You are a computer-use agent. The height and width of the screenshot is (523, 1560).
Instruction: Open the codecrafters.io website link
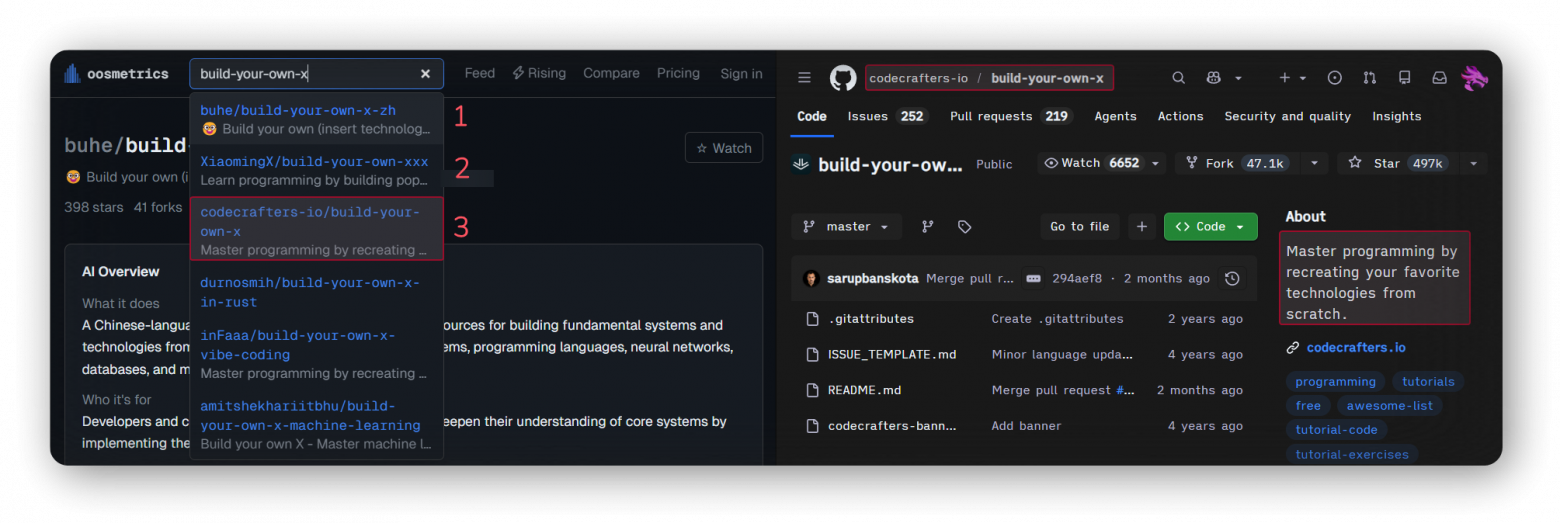click(1356, 348)
